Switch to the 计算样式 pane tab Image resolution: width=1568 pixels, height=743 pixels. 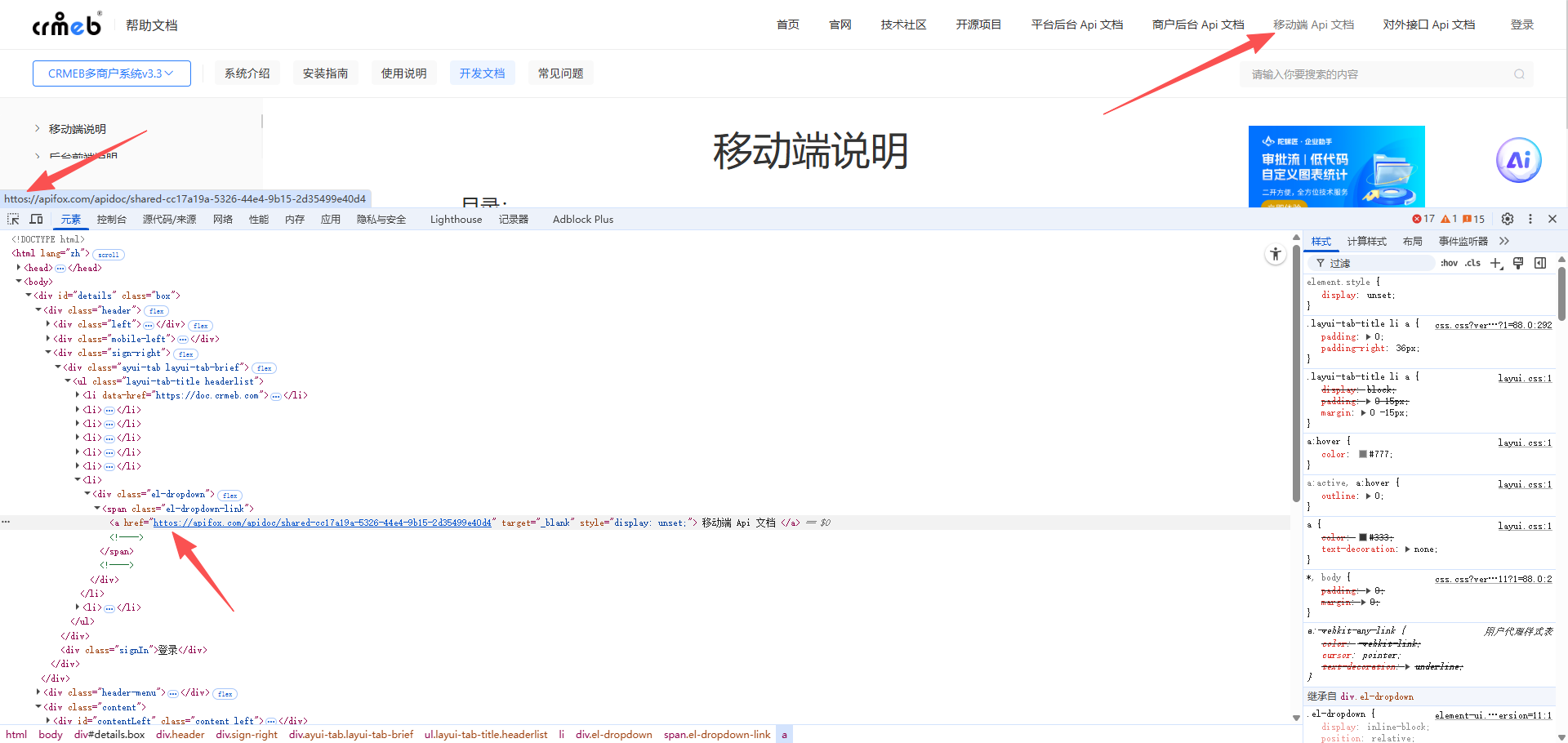pyautogui.click(x=1367, y=241)
